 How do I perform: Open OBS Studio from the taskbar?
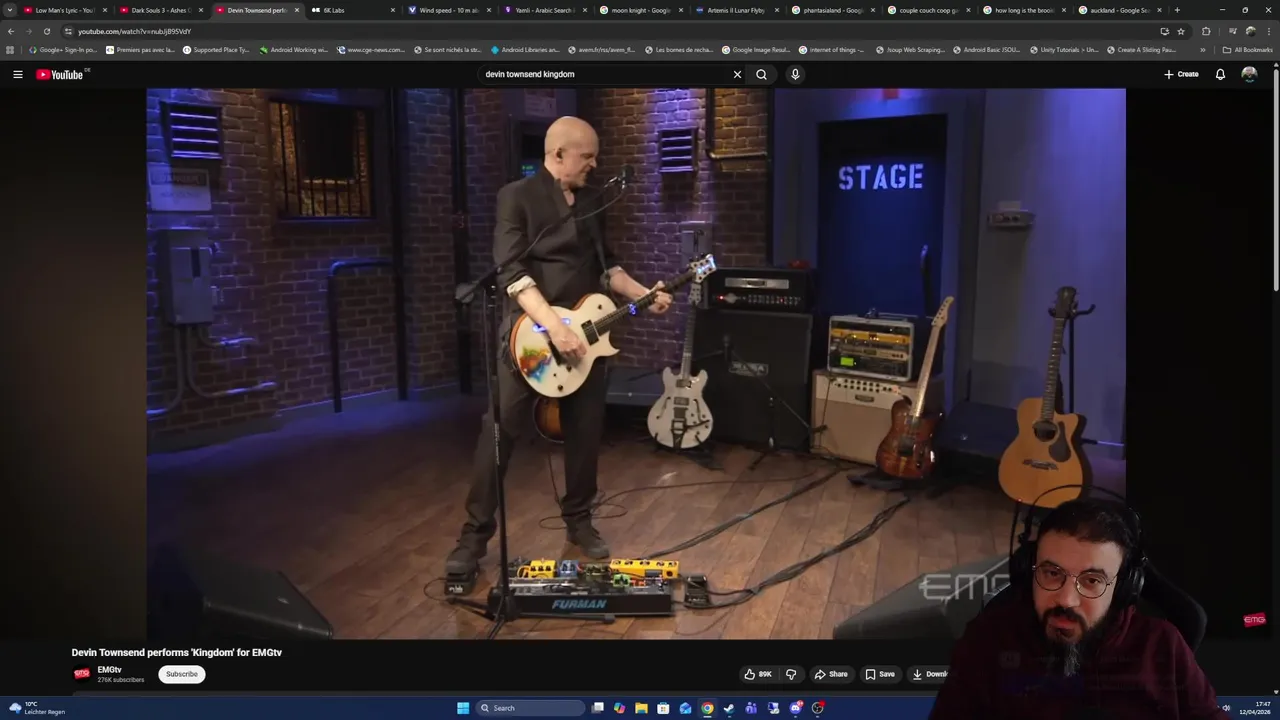coord(818,708)
